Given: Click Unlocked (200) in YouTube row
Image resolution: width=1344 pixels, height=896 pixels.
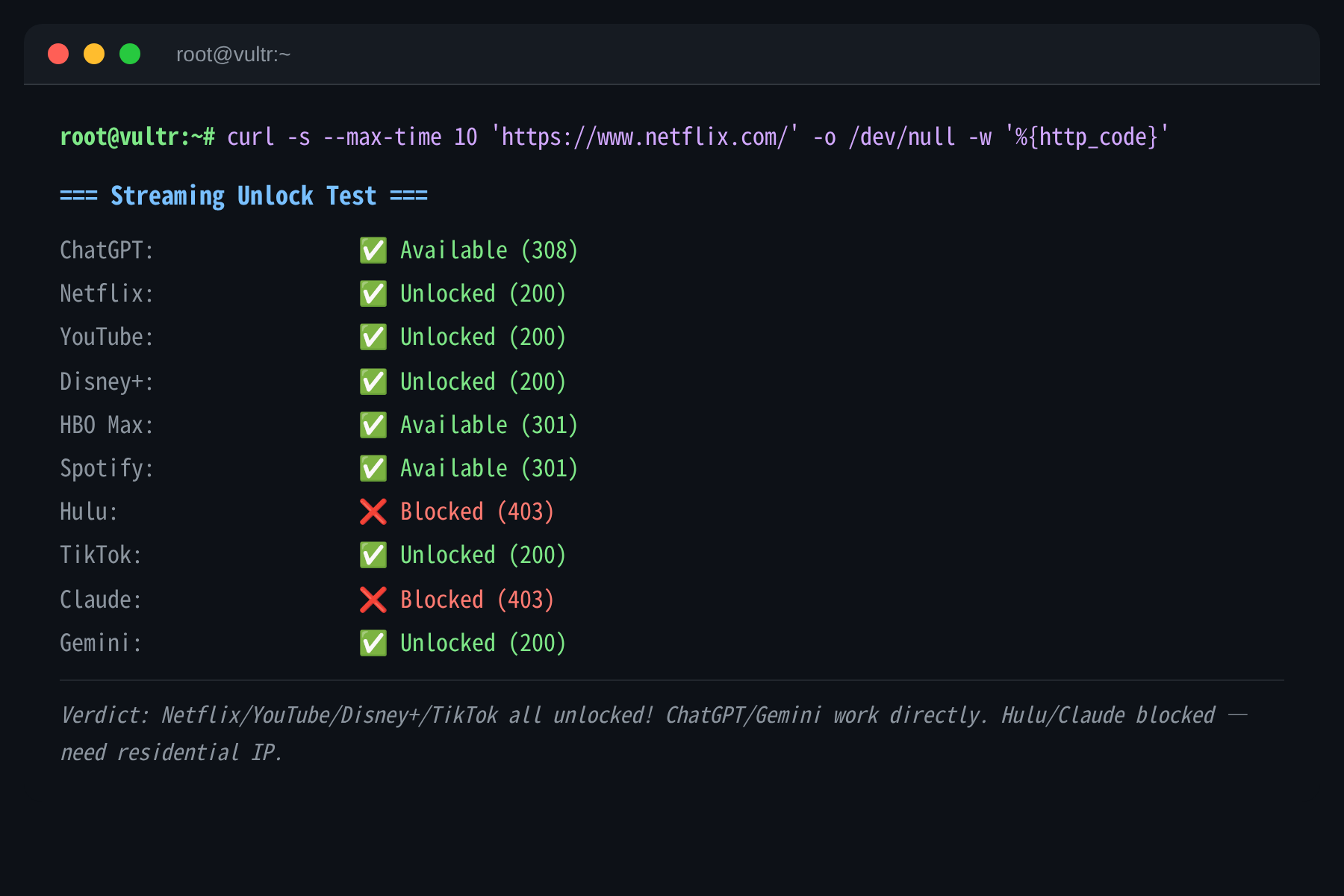Looking at the screenshot, I should coord(483,337).
